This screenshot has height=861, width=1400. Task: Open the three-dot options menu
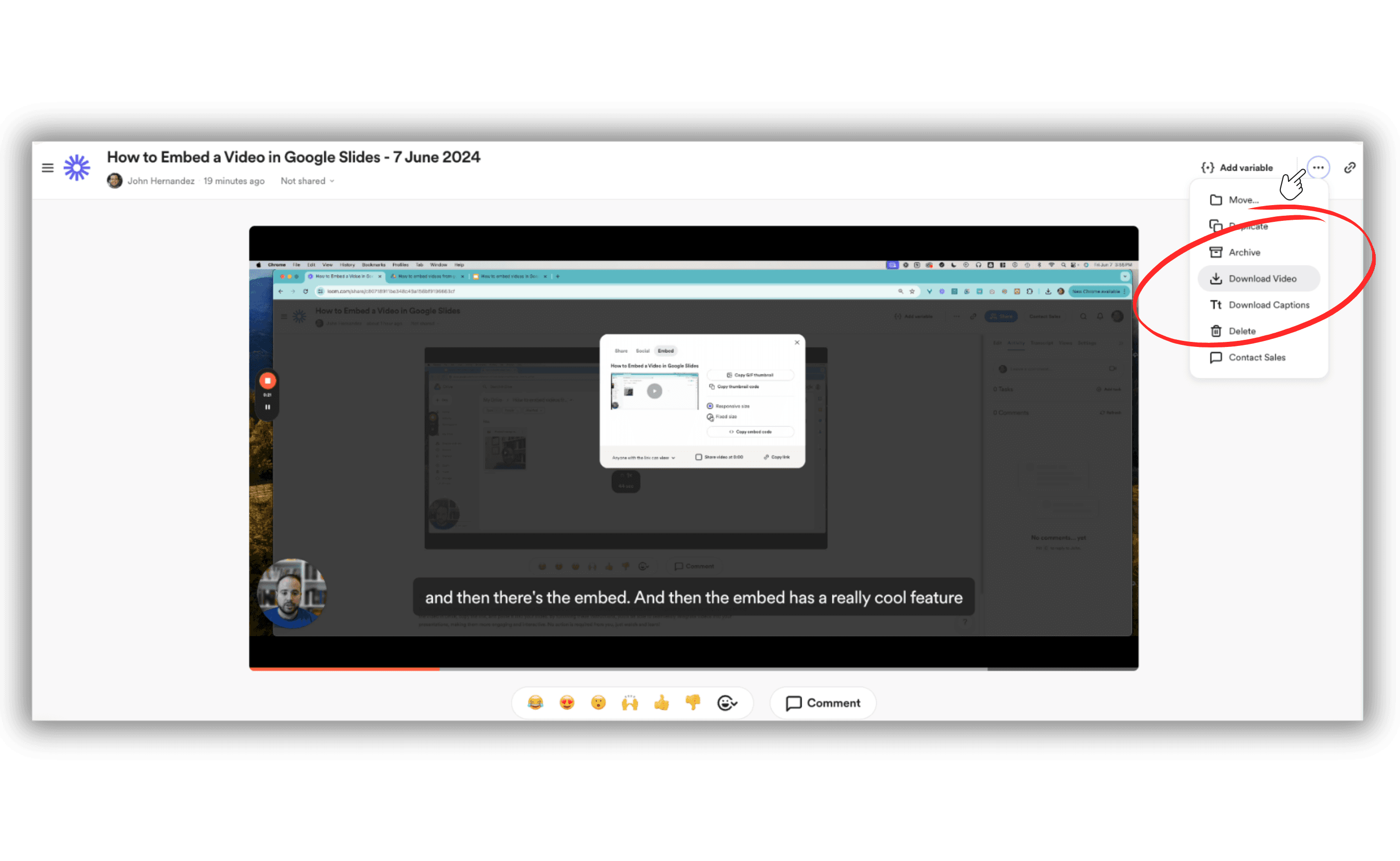[1317, 168]
